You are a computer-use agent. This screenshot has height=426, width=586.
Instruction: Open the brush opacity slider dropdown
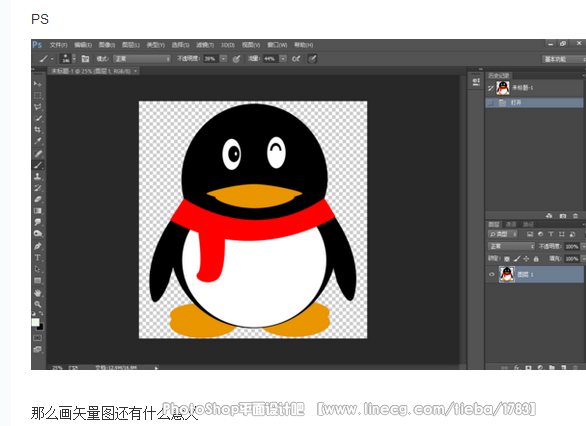pos(223,59)
